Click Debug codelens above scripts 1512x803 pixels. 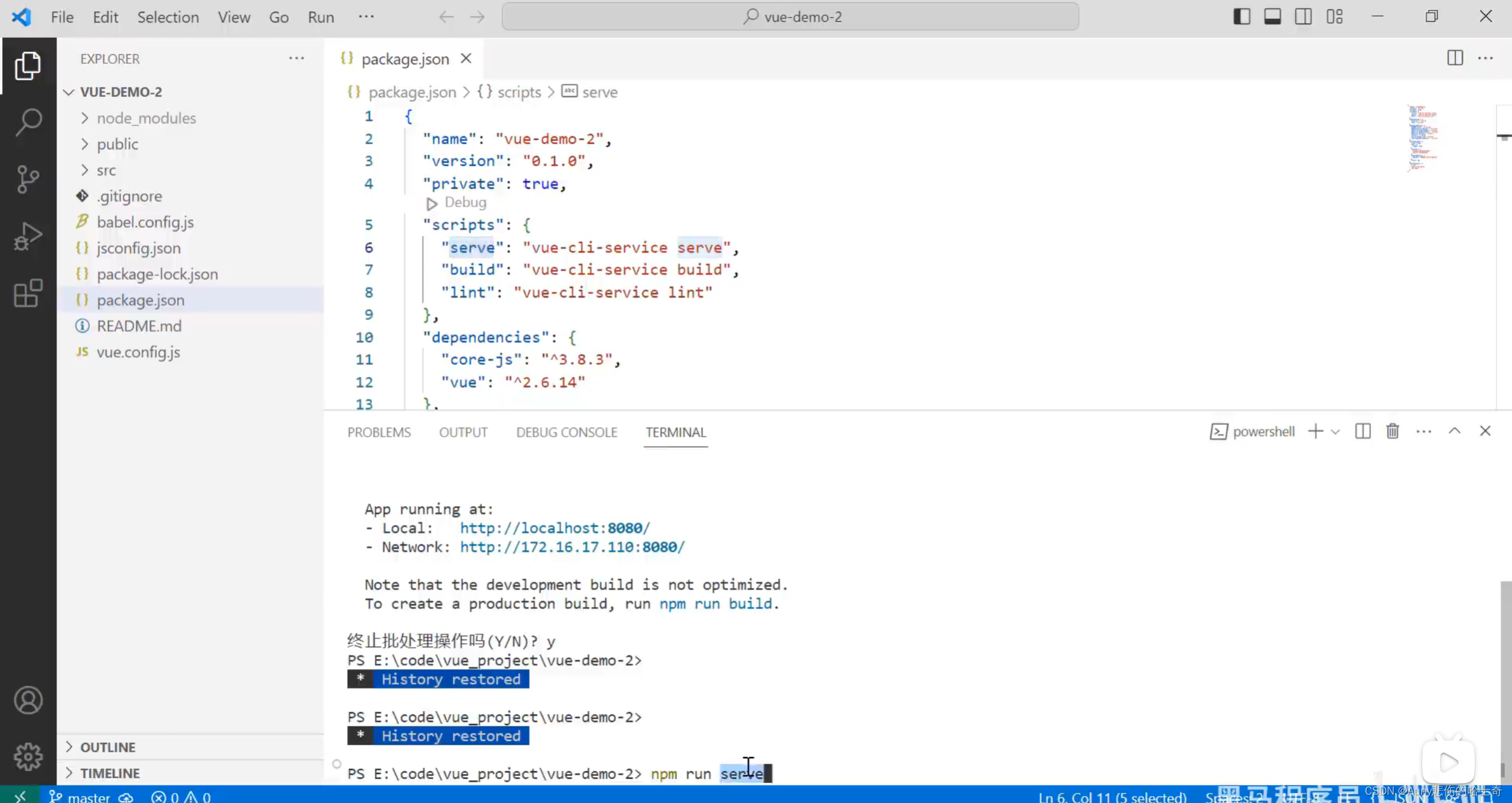[x=465, y=203]
